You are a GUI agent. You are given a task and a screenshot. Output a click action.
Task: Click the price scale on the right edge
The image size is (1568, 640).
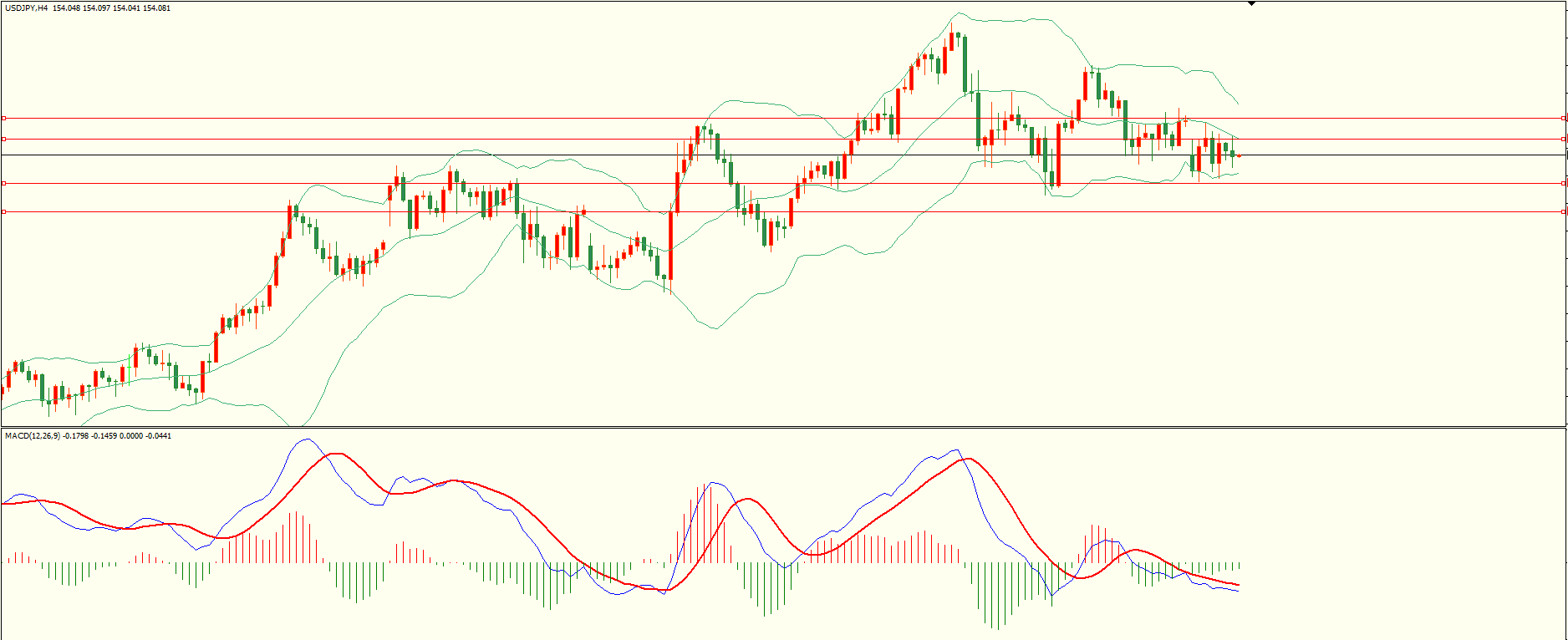pyautogui.click(x=1565, y=251)
